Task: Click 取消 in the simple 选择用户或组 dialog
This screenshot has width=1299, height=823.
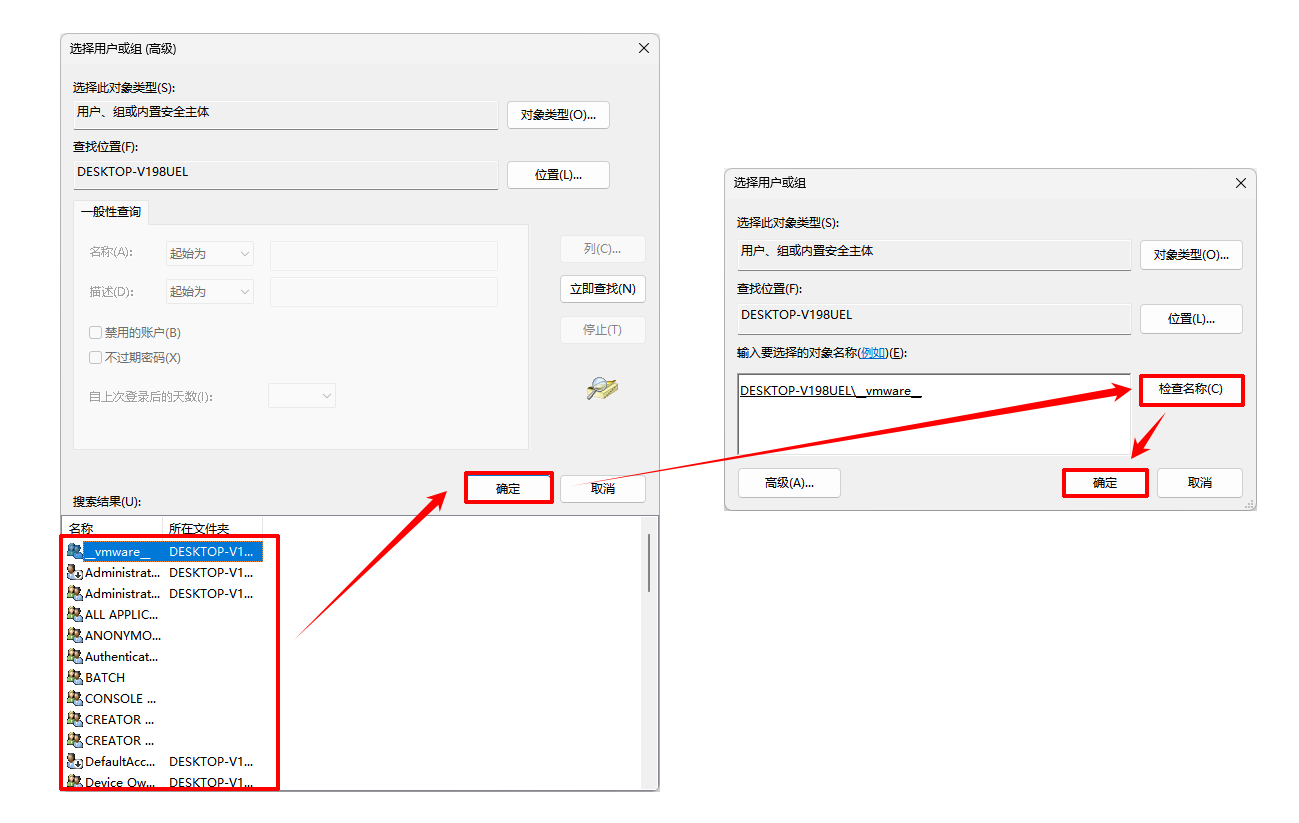Action: point(1200,483)
